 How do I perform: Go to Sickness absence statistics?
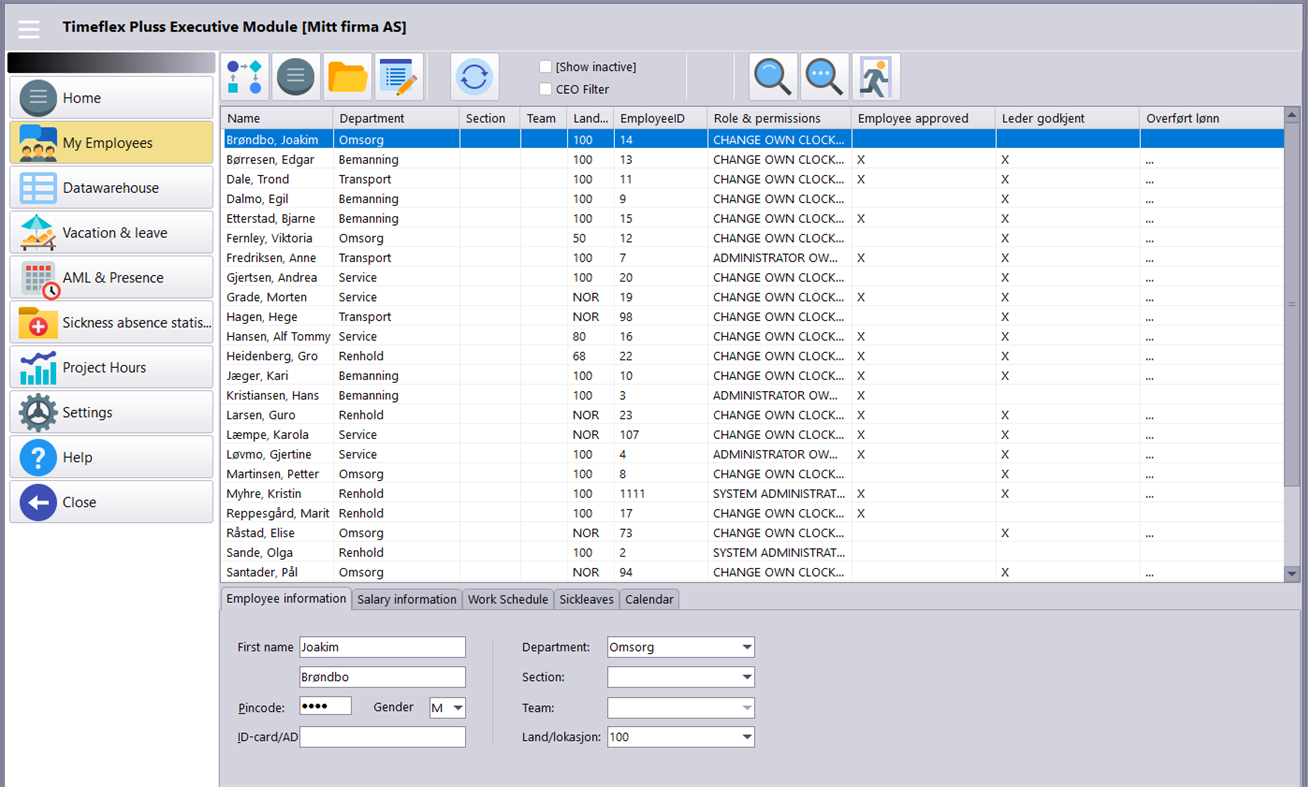(x=111, y=322)
